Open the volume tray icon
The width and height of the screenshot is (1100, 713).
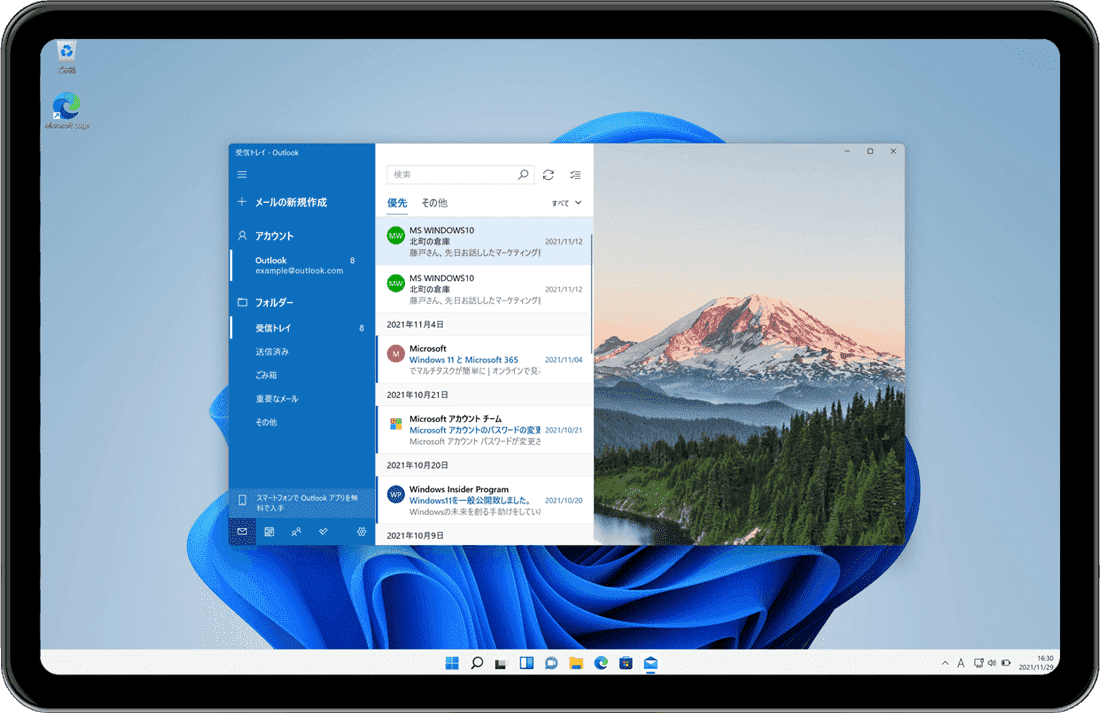[992, 663]
